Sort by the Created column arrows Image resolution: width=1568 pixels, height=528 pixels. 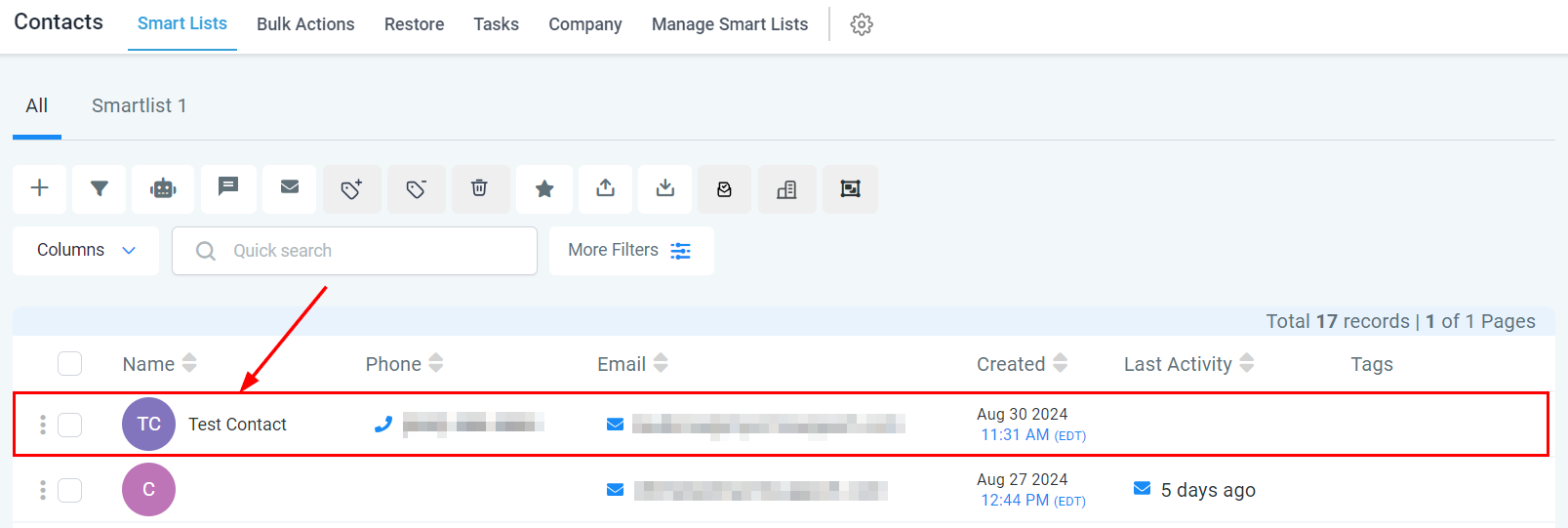(x=1061, y=364)
